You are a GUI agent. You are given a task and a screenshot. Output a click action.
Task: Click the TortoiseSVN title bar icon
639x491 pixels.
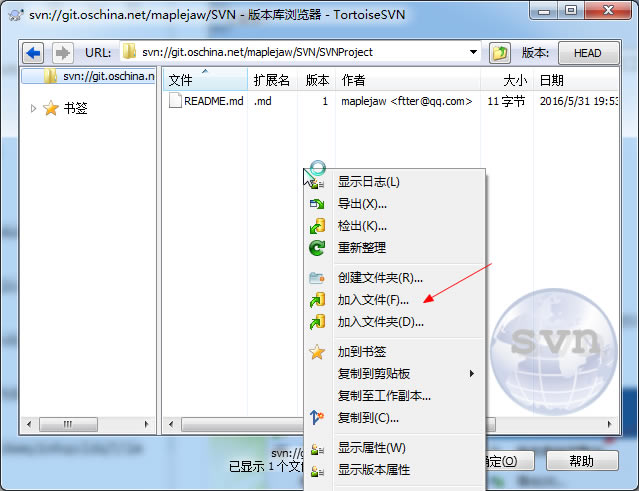pyautogui.click(x=16, y=15)
